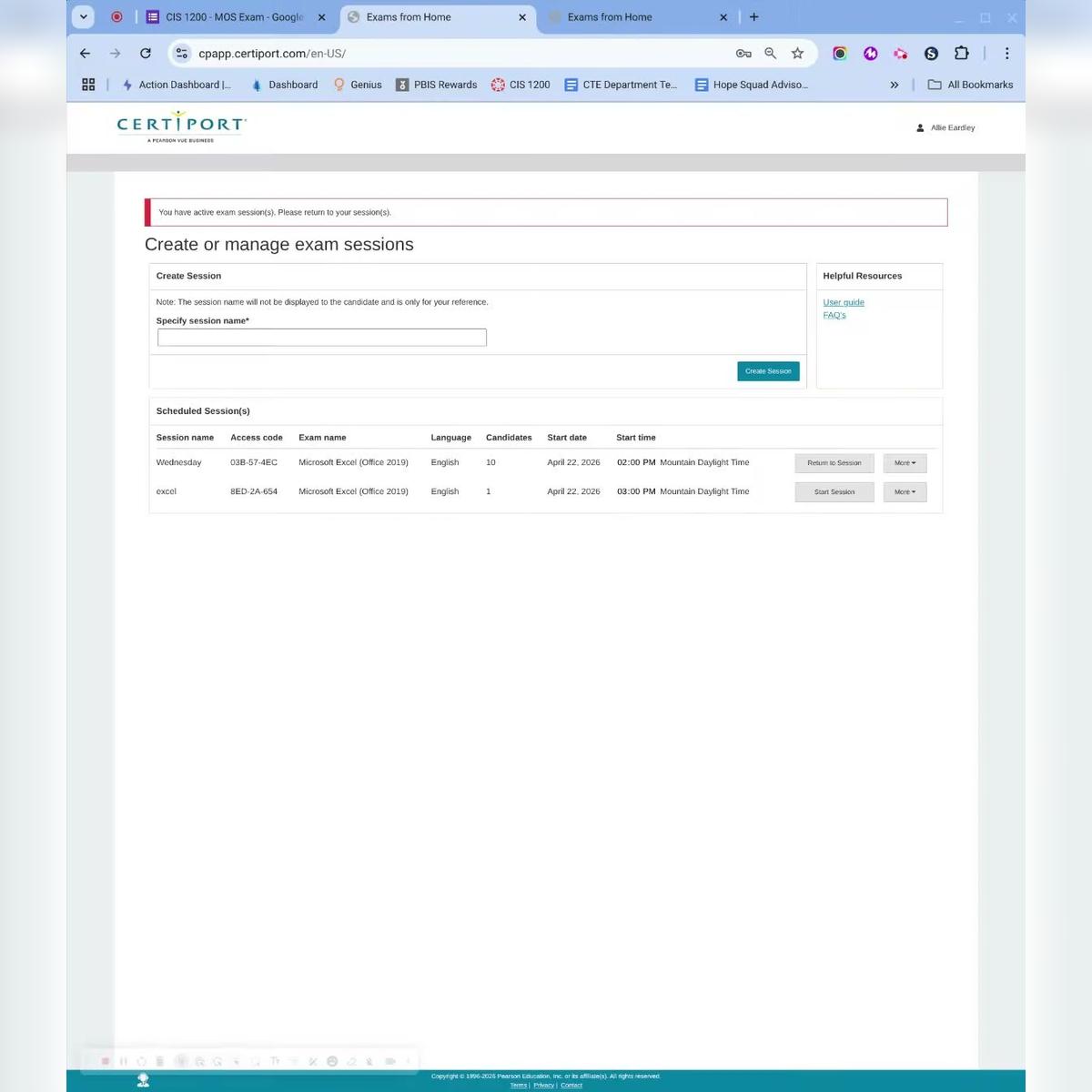Image resolution: width=1092 pixels, height=1092 pixels.
Task: Select the eraser tool on recording toolbar
Action: 350,1061
